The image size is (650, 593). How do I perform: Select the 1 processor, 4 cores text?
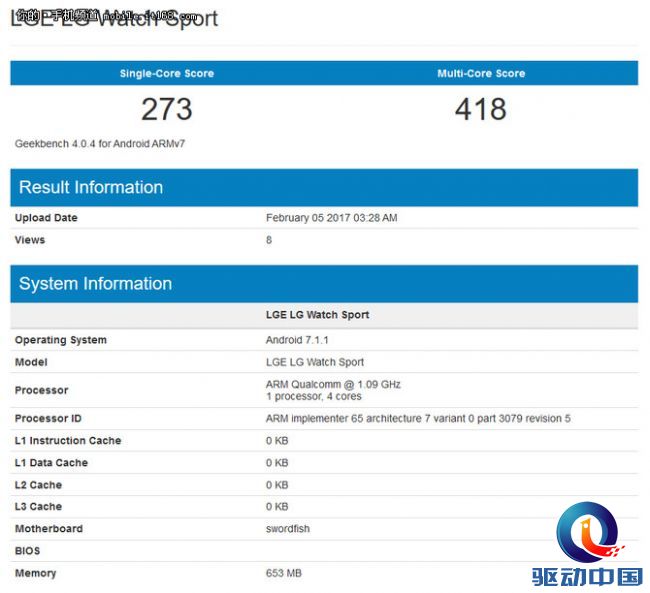click(x=314, y=396)
